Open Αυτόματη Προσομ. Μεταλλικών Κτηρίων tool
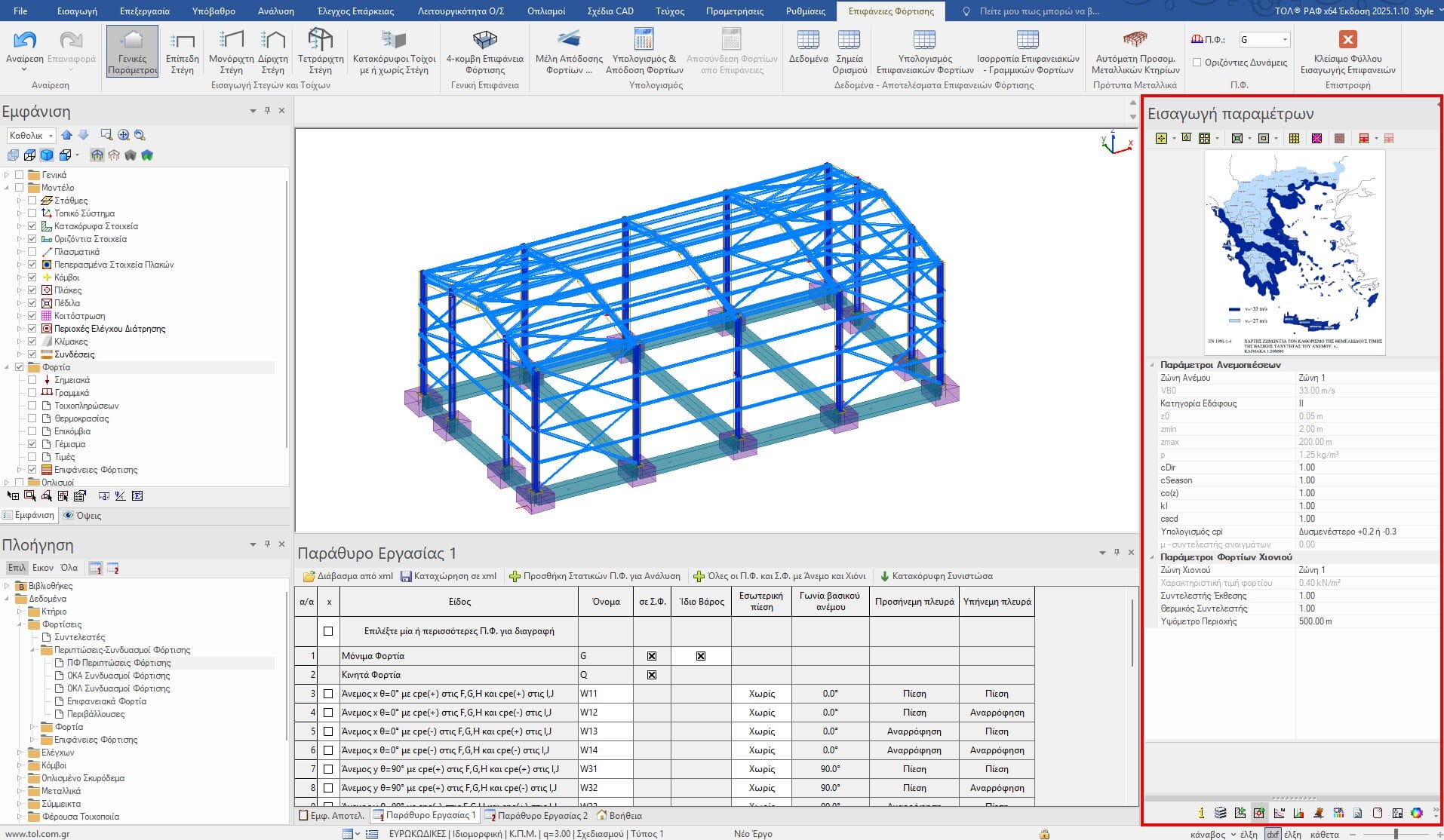 [1135, 51]
